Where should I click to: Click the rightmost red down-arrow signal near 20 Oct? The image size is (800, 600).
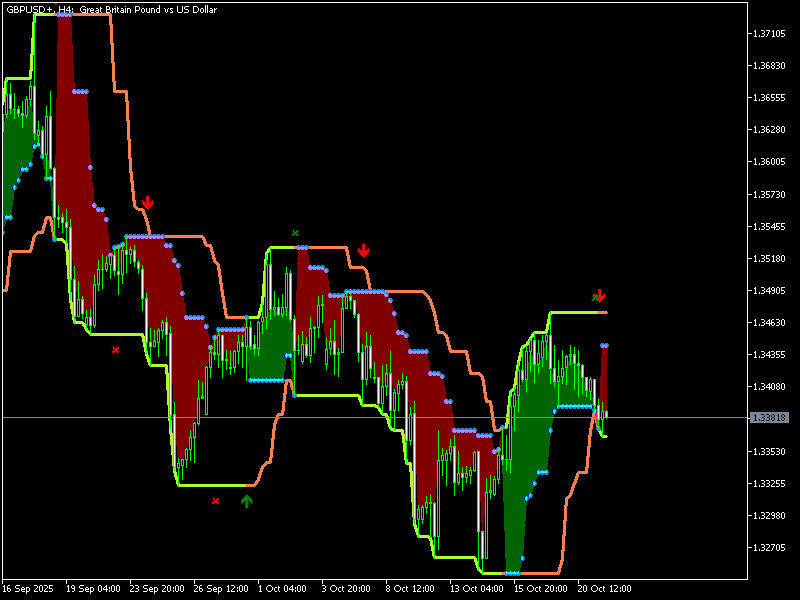(x=600, y=296)
